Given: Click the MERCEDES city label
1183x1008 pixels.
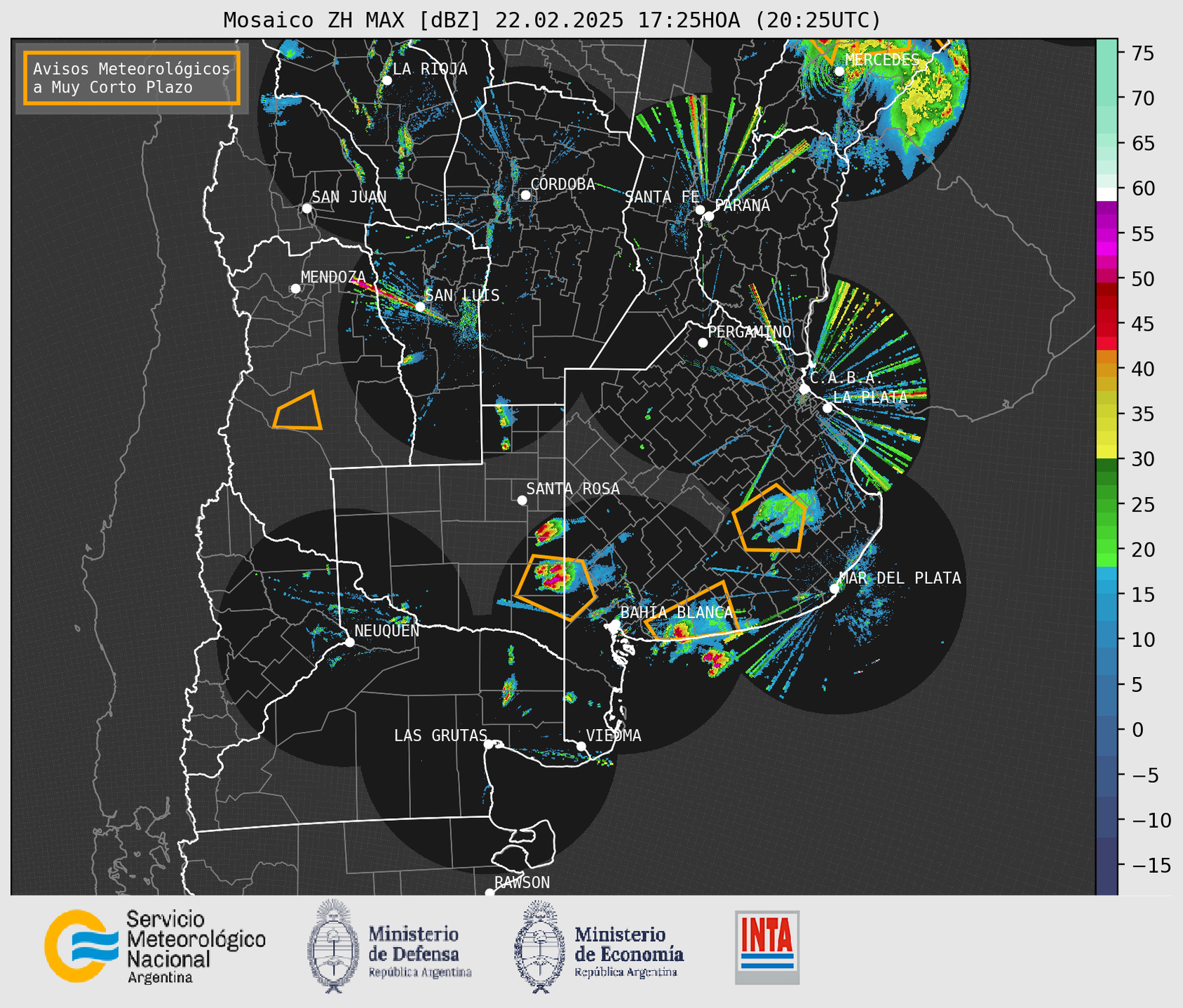Looking at the screenshot, I should coord(882,60).
